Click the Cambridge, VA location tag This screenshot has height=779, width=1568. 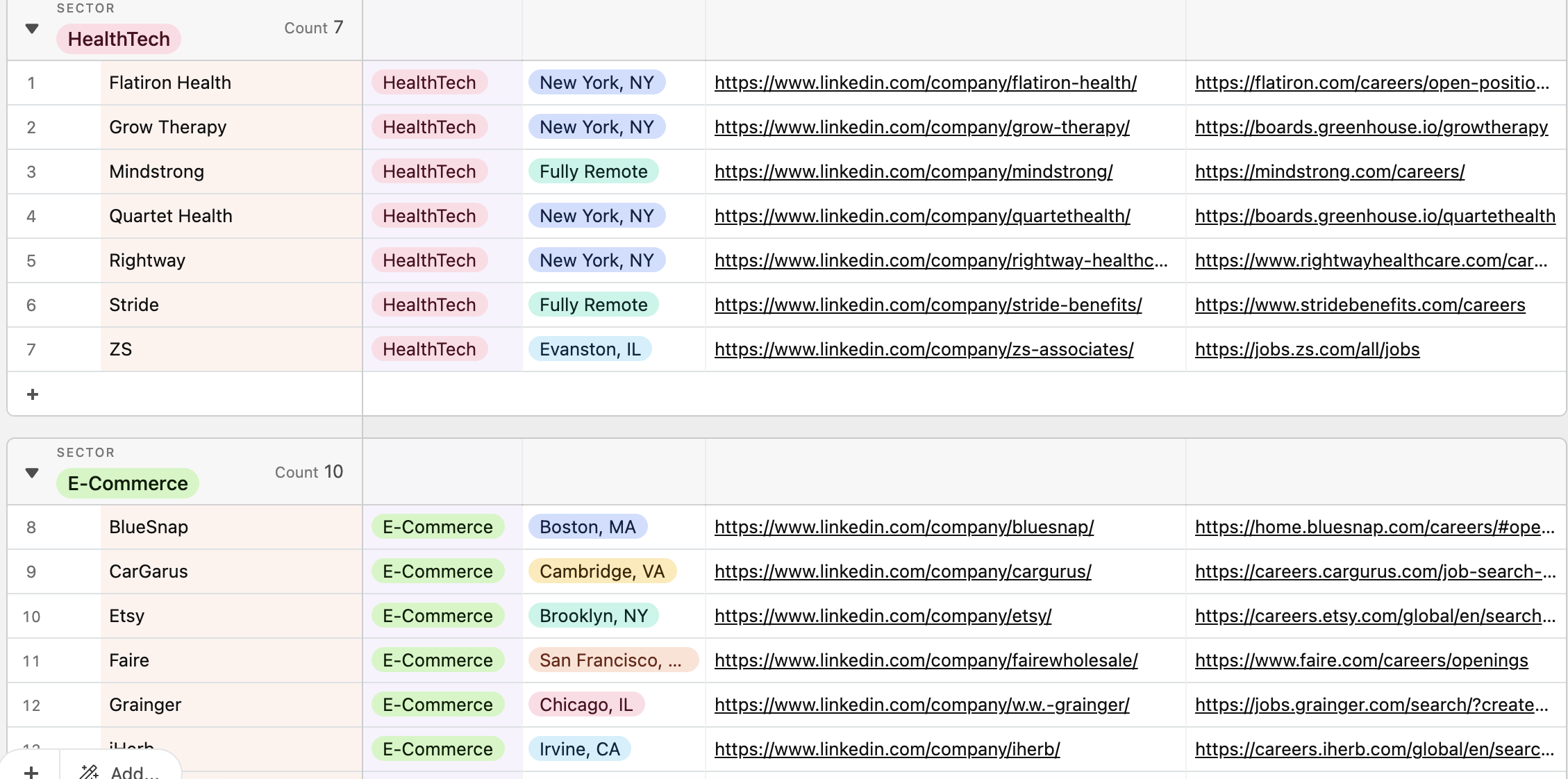point(602,571)
